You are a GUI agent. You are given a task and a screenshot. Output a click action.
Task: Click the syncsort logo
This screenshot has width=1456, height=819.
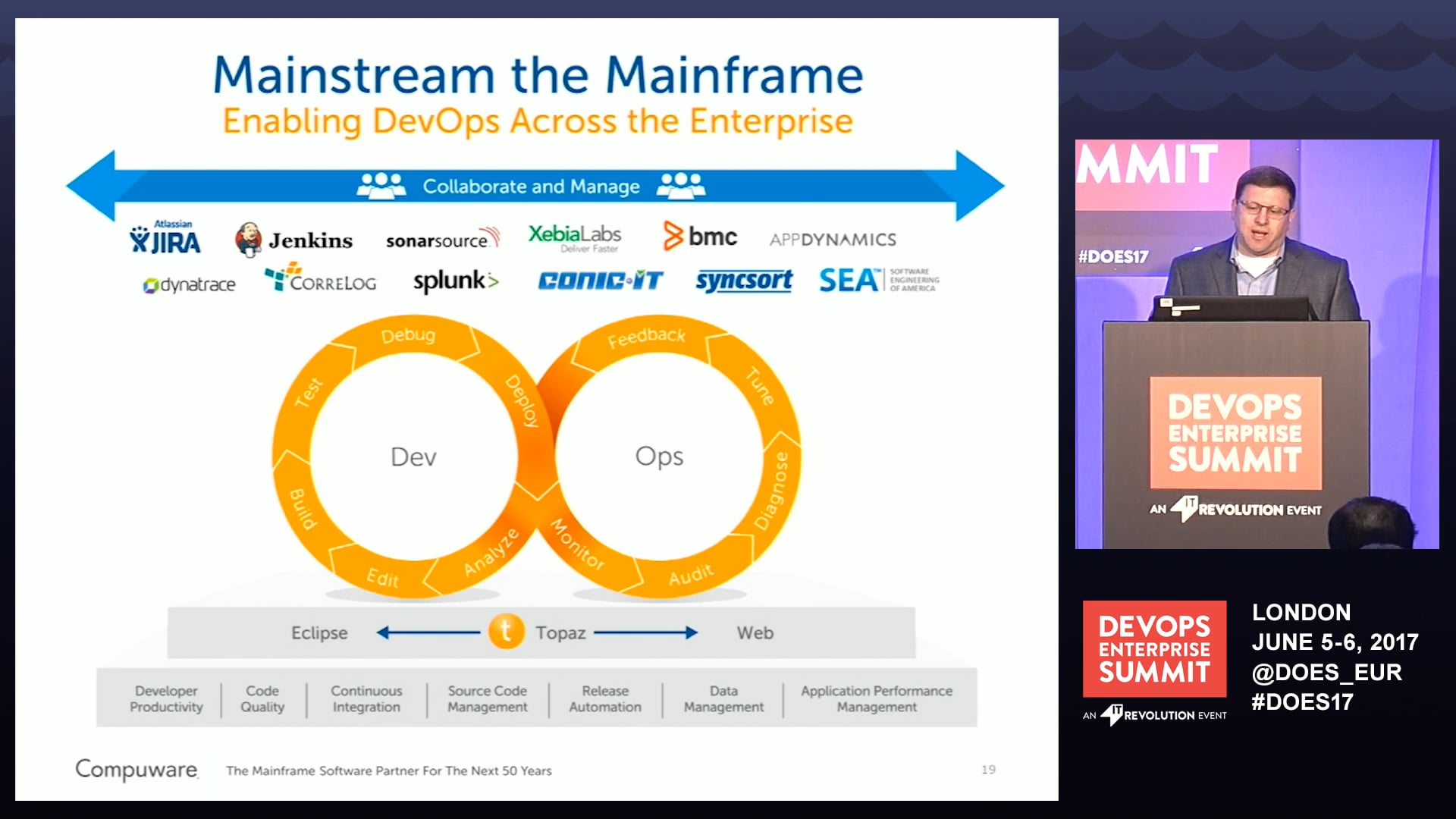(x=744, y=281)
